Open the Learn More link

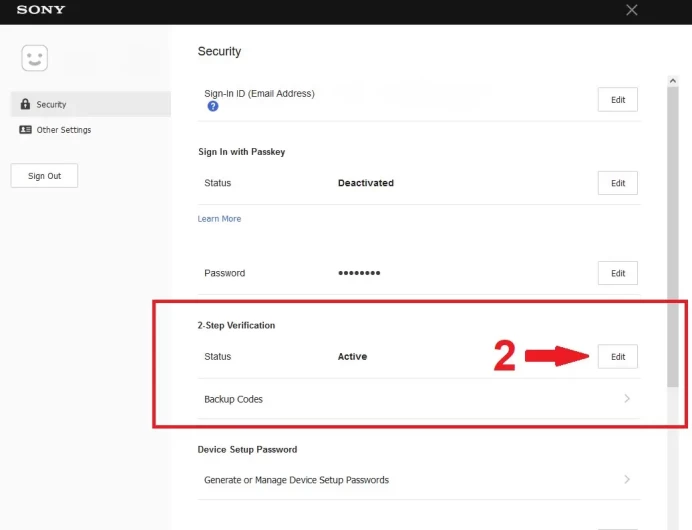(219, 218)
